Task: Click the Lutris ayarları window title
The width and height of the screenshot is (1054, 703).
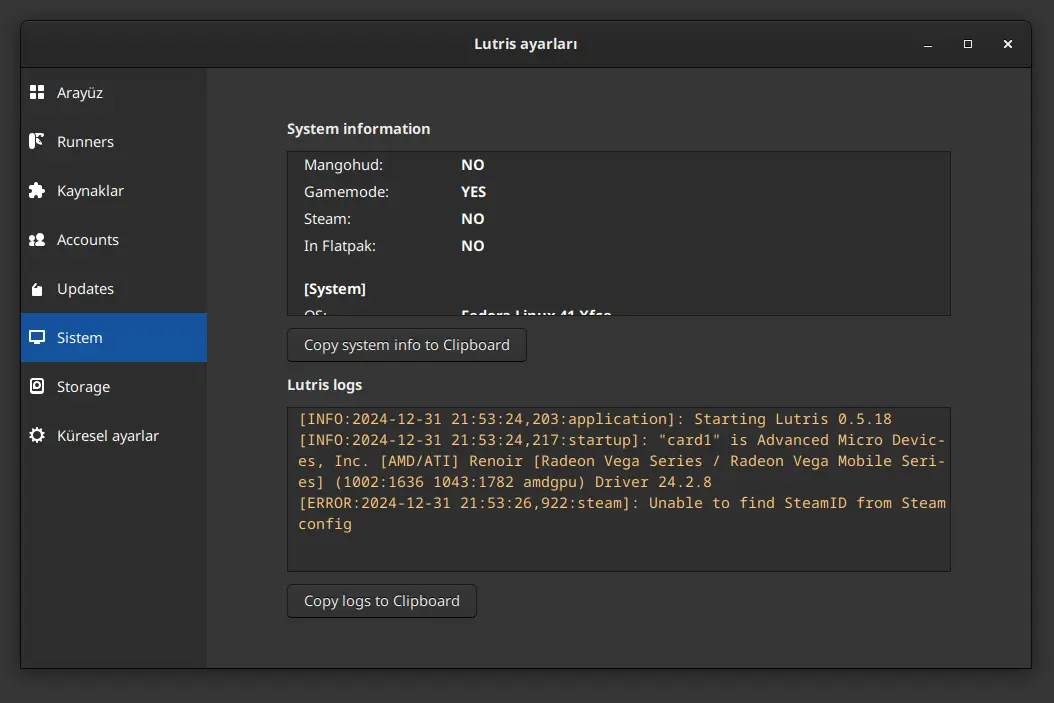Action: click(526, 44)
